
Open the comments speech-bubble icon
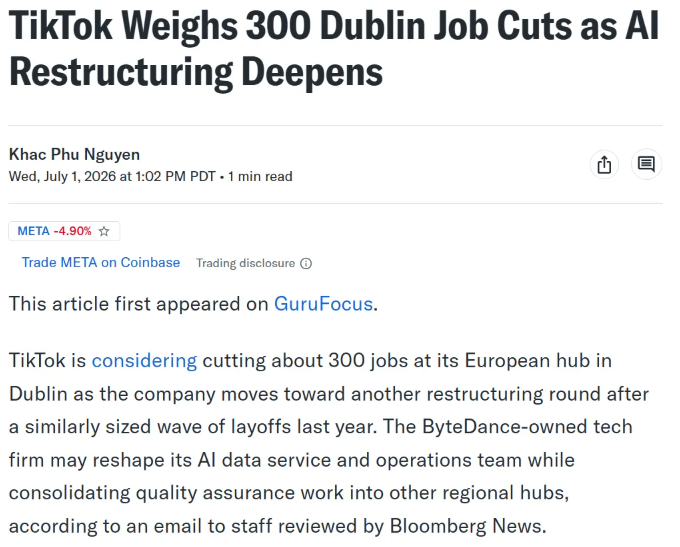point(646,164)
